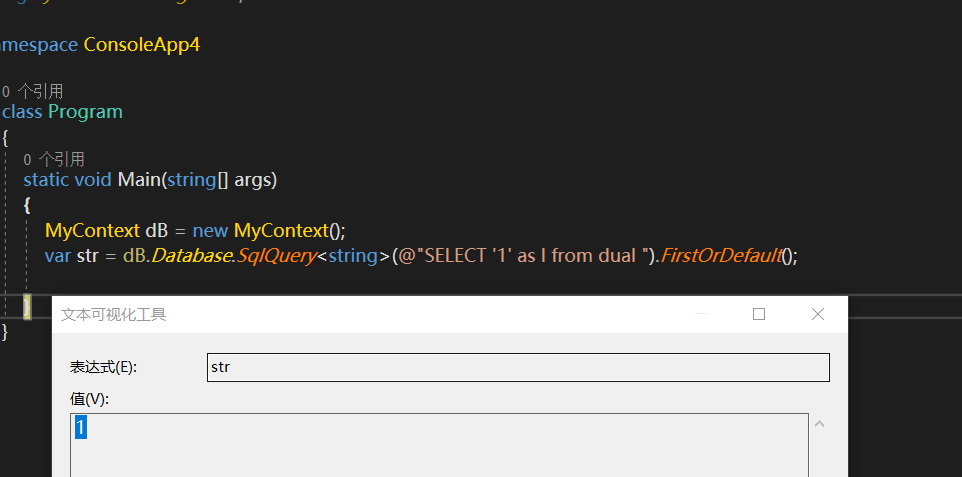This screenshot has height=477, width=962.
Task: Click the 0 个引用 link above Main method
Action: [54, 160]
